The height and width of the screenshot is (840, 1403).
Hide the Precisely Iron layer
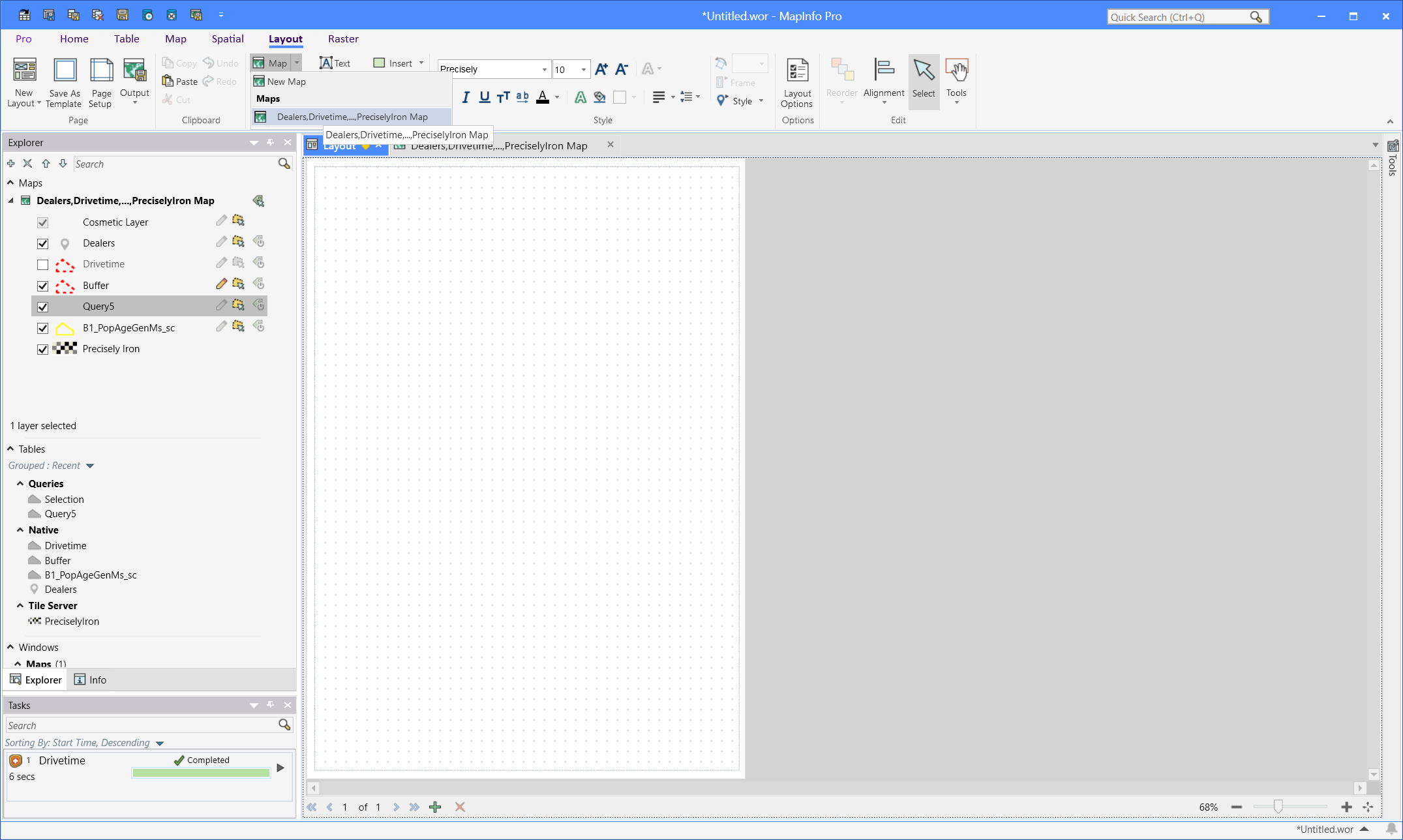(43, 350)
